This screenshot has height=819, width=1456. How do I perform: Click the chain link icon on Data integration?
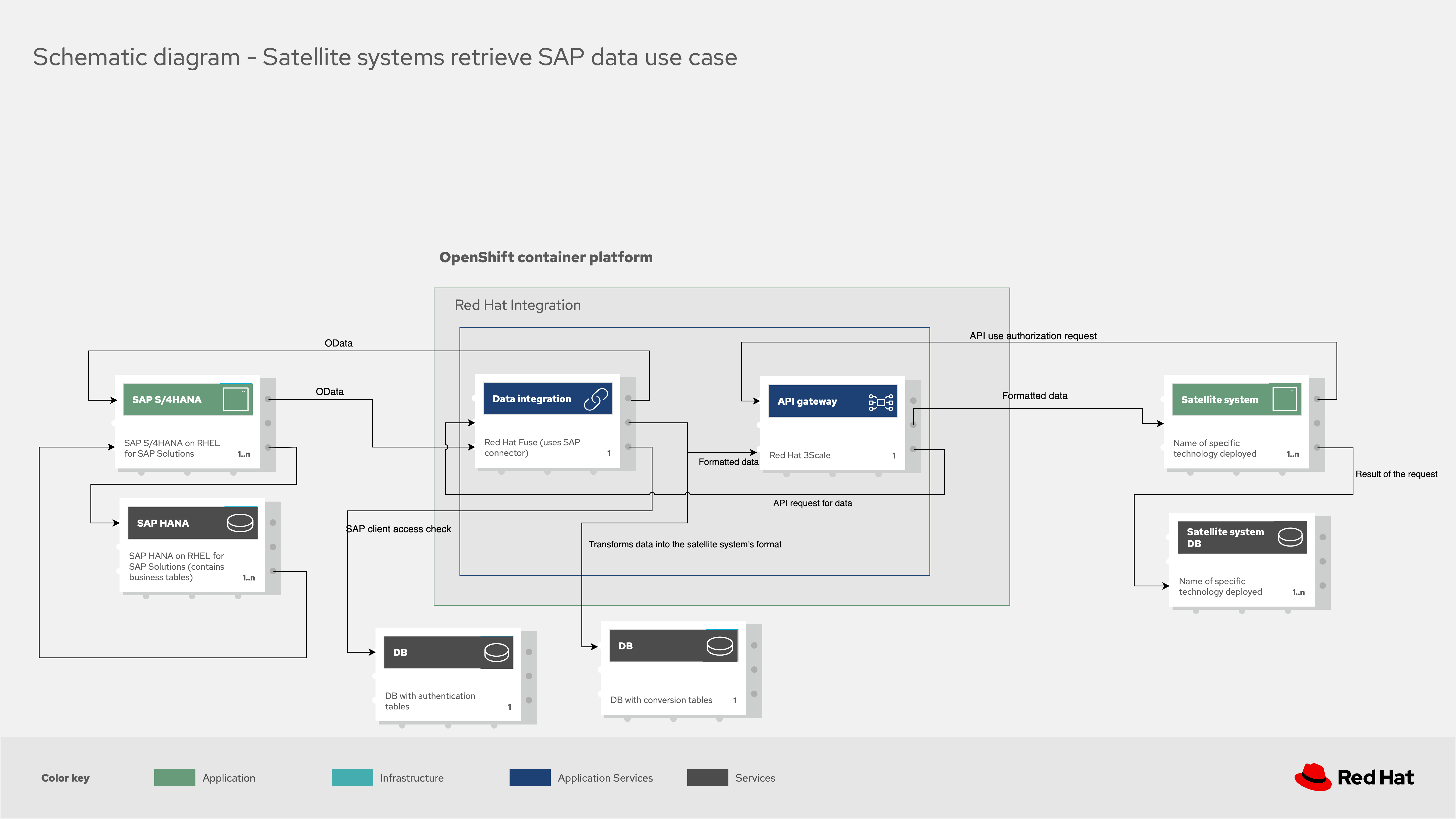[x=596, y=399]
